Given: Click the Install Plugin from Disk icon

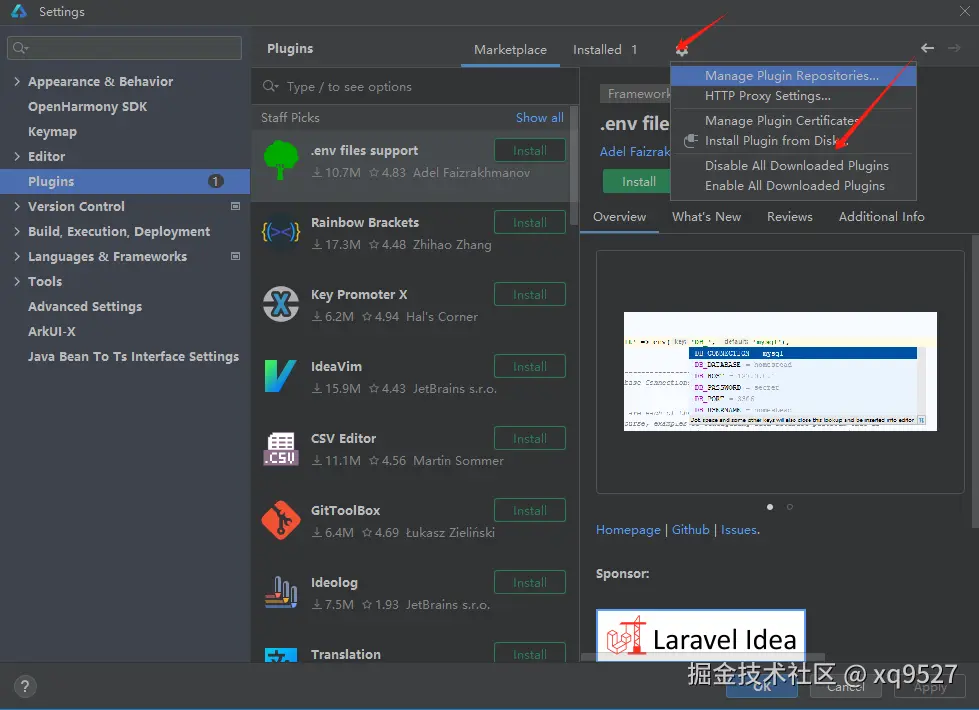Looking at the screenshot, I should click(x=690, y=141).
